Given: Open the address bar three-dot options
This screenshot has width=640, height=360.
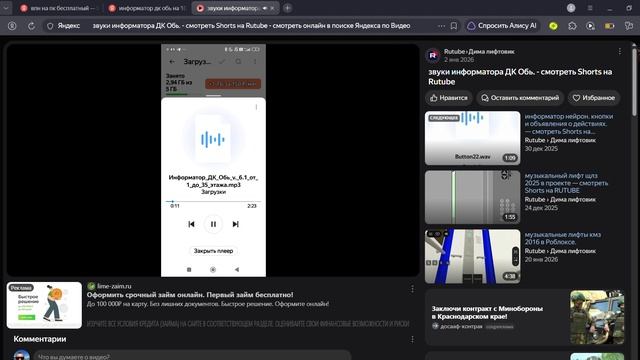Looking at the screenshot, I should pyautogui.click(x=441, y=26).
